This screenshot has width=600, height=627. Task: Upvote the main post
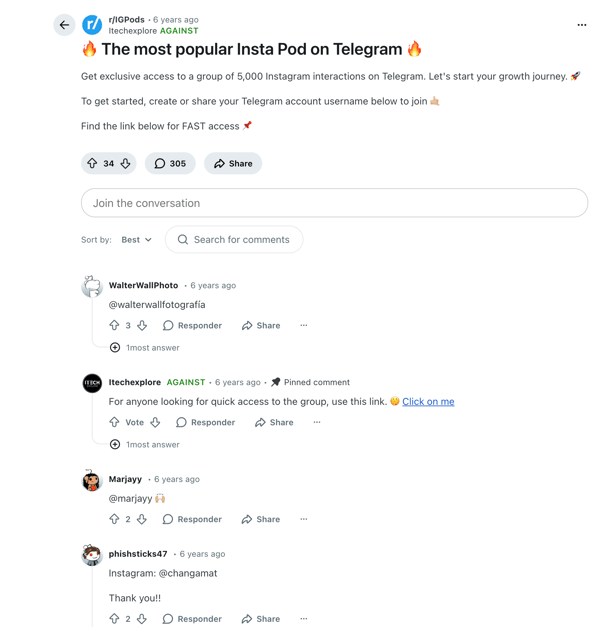point(92,163)
